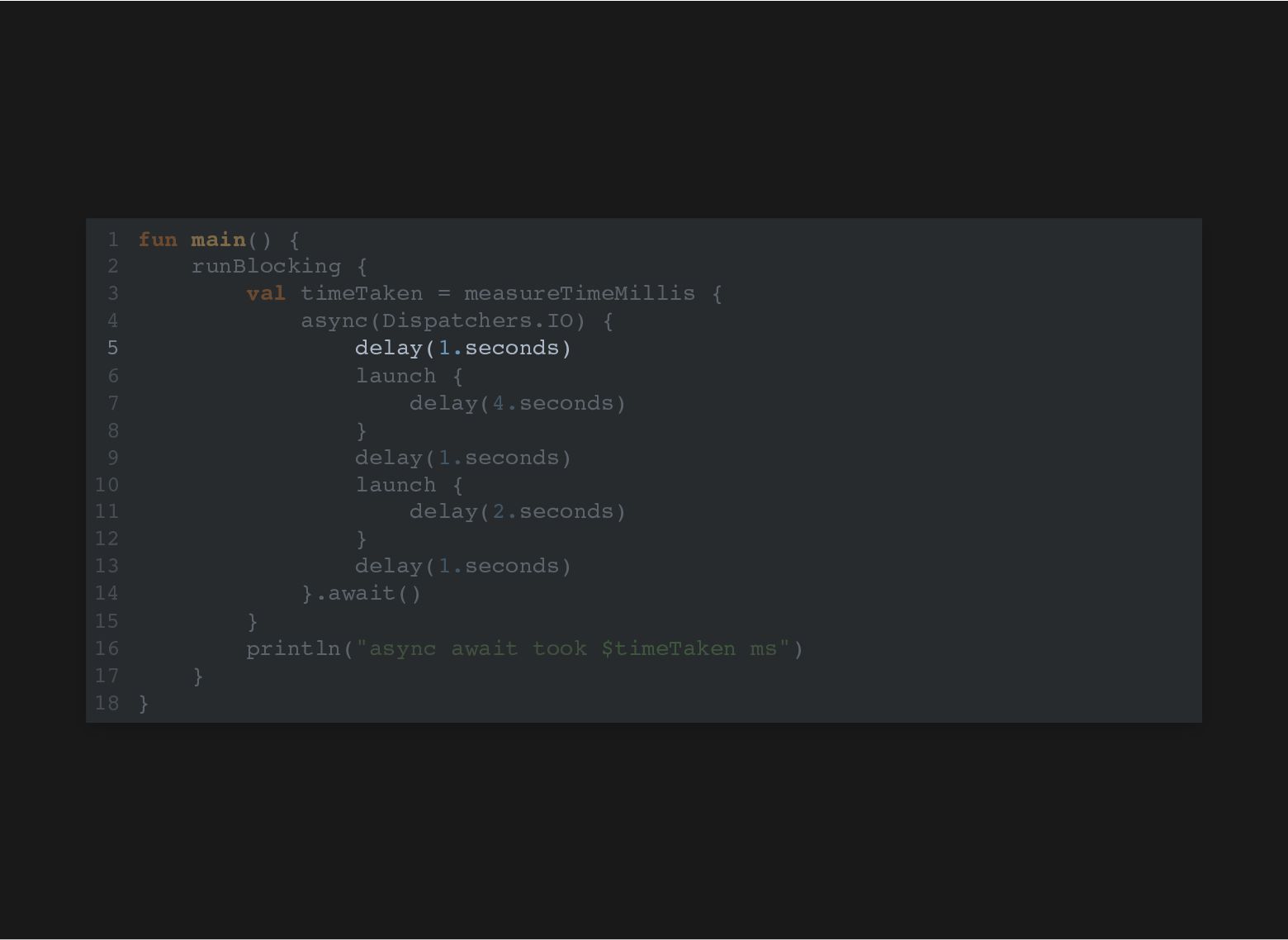
Task: Click line number 1 in the gutter
Action: click(112, 240)
